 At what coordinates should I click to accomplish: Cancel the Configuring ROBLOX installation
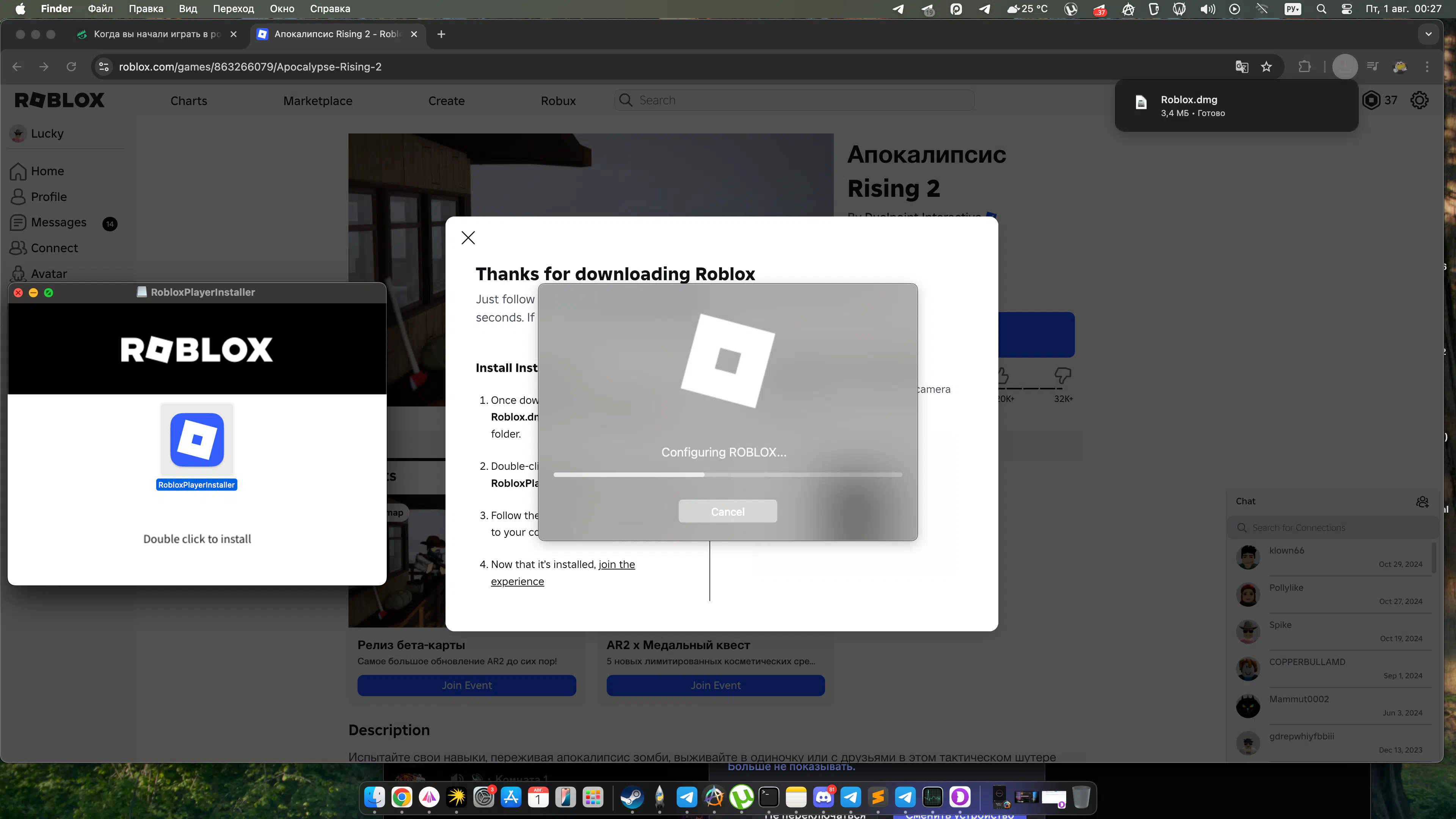pyautogui.click(x=728, y=511)
